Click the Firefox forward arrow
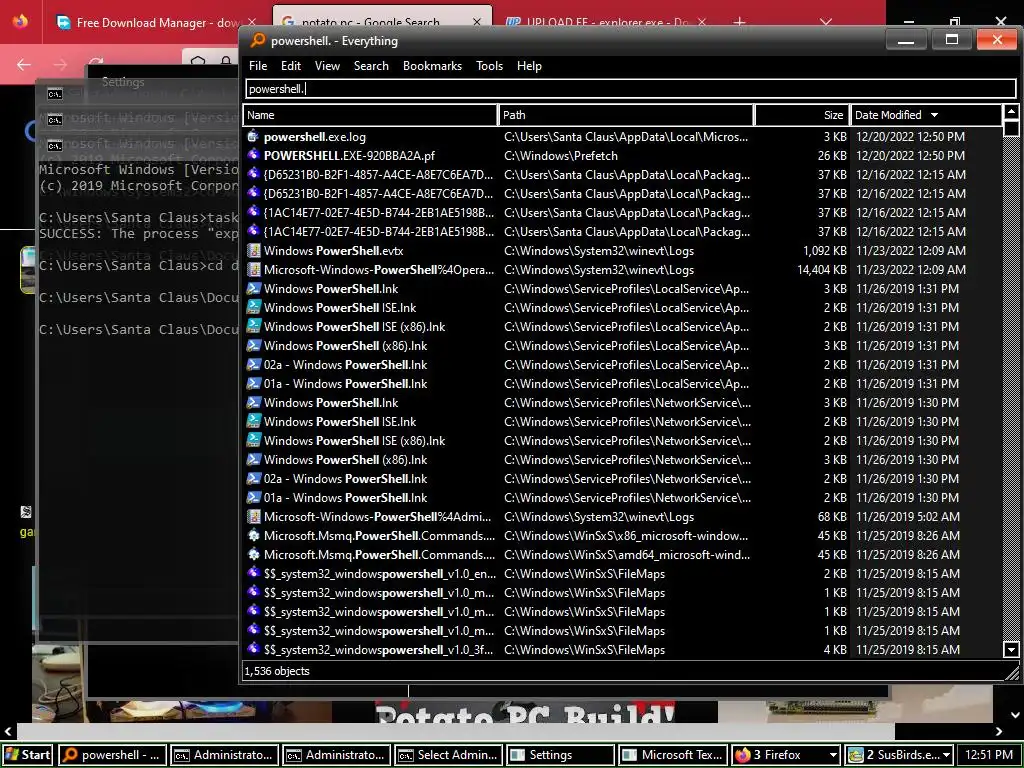 [x=60, y=65]
